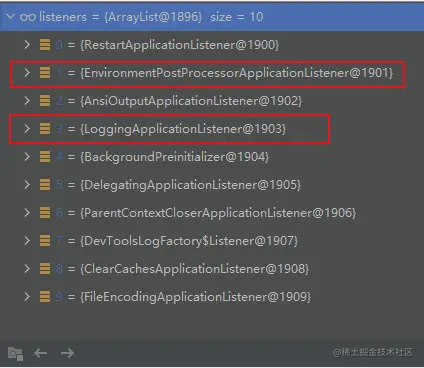The height and width of the screenshot is (368, 424).
Task: Expand the DelegatingApplicationListener@1905 chevron
Action: 27,185
